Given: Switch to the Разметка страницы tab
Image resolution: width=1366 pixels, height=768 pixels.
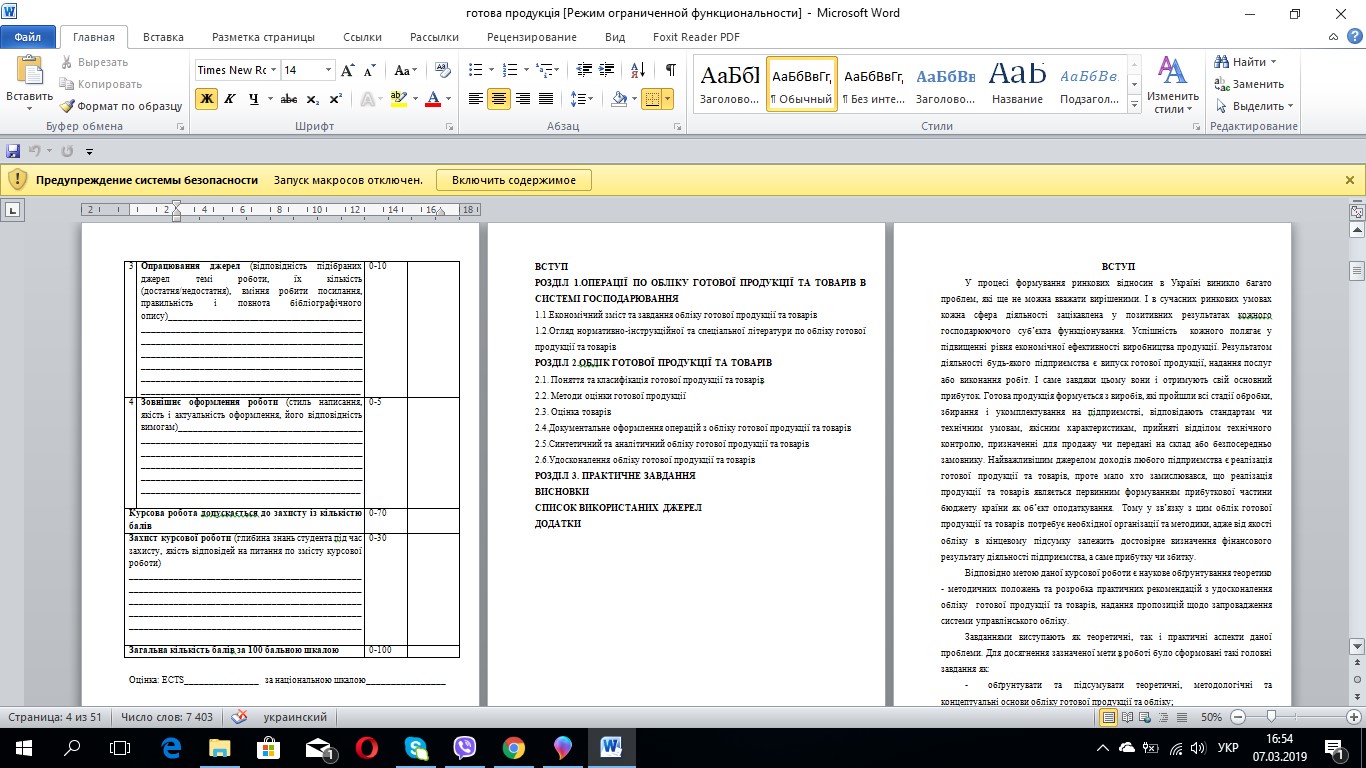Looking at the screenshot, I should coord(263,37).
